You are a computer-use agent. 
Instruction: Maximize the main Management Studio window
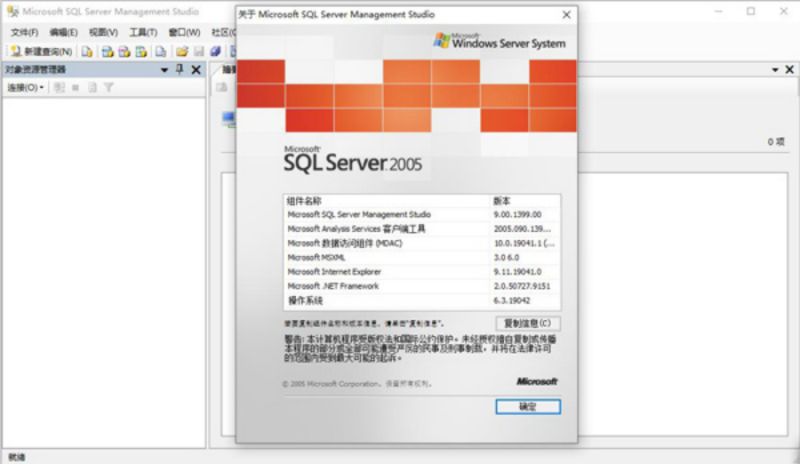[x=751, y=11]
